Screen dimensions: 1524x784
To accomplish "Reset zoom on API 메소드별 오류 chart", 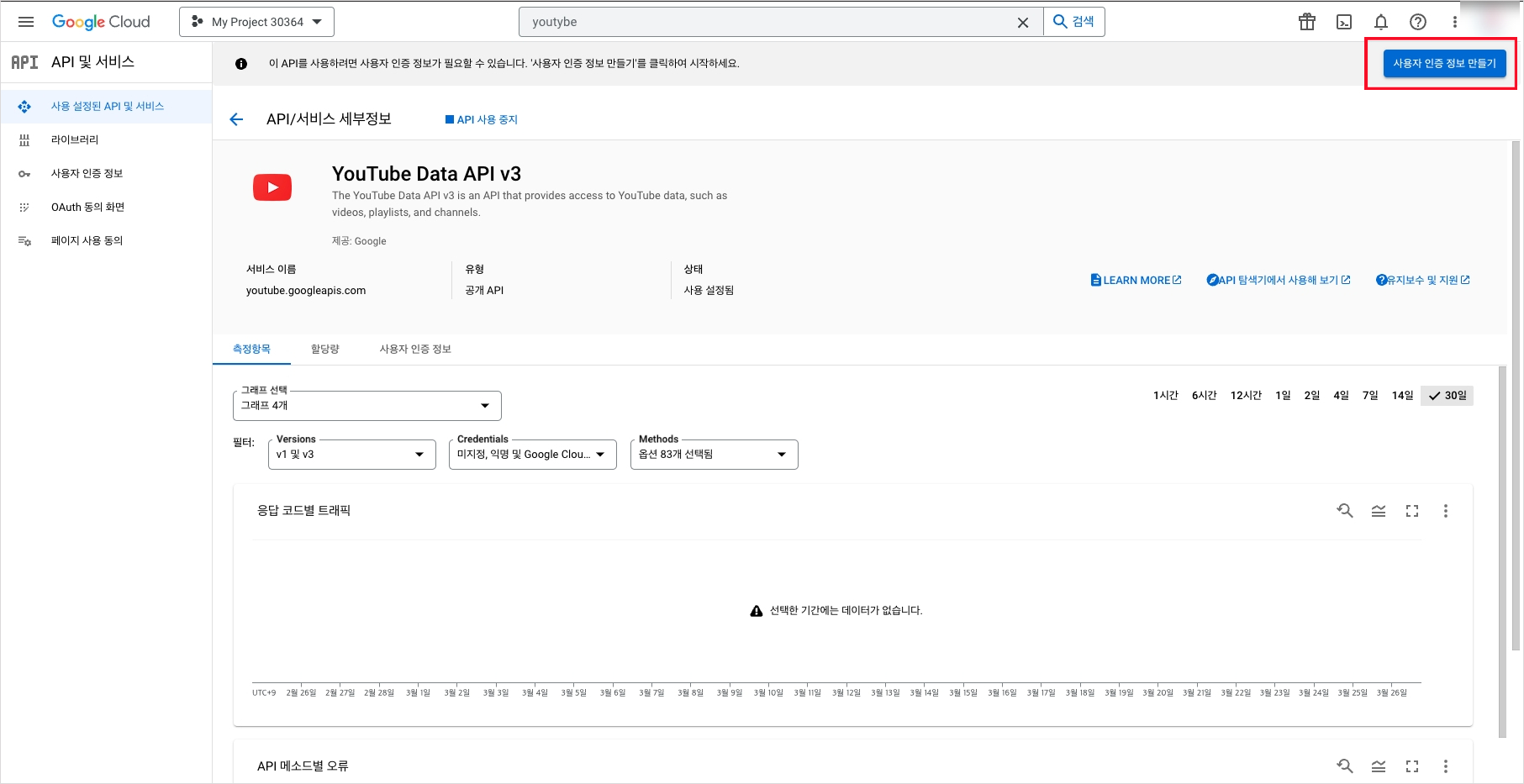I will click(1345, 766).
